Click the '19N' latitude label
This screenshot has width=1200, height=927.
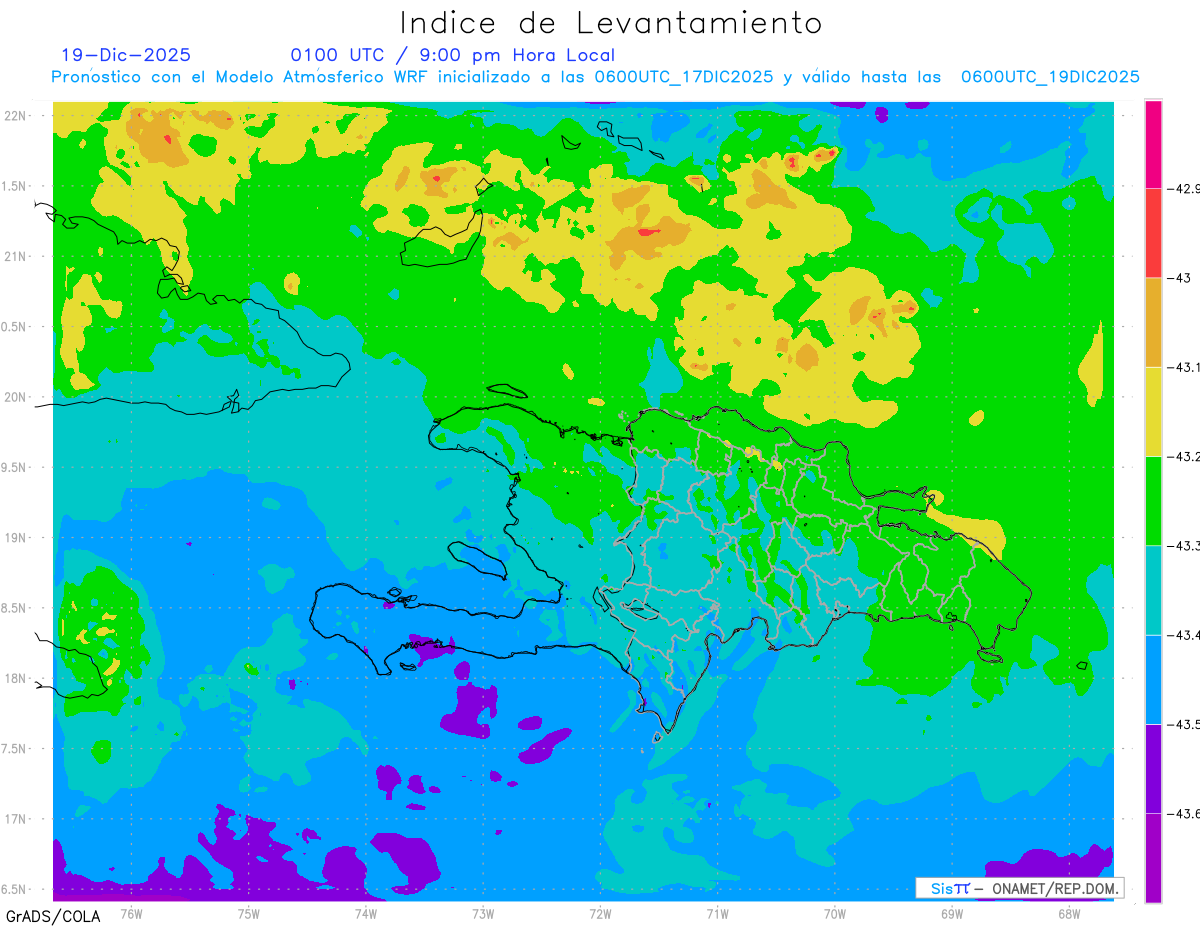point(16,538)
